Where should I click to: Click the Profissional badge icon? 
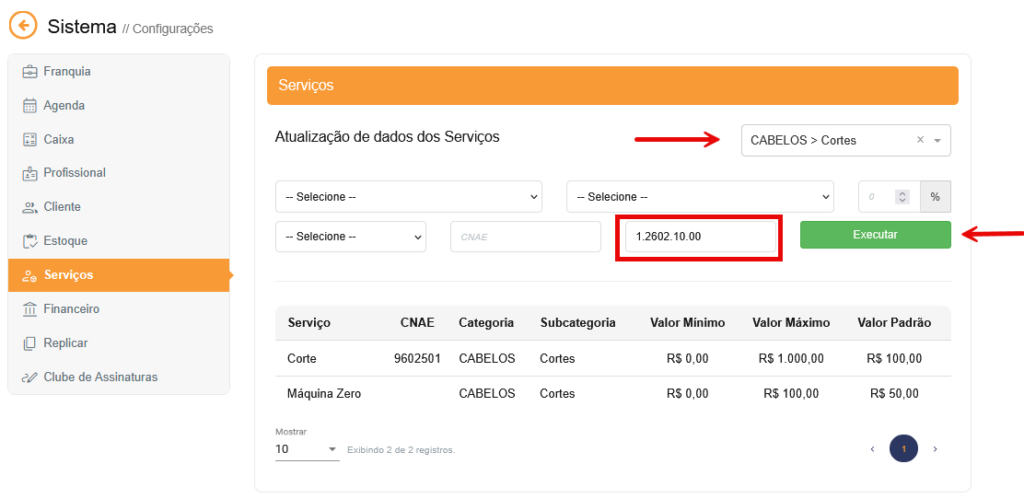coord(29,174)
